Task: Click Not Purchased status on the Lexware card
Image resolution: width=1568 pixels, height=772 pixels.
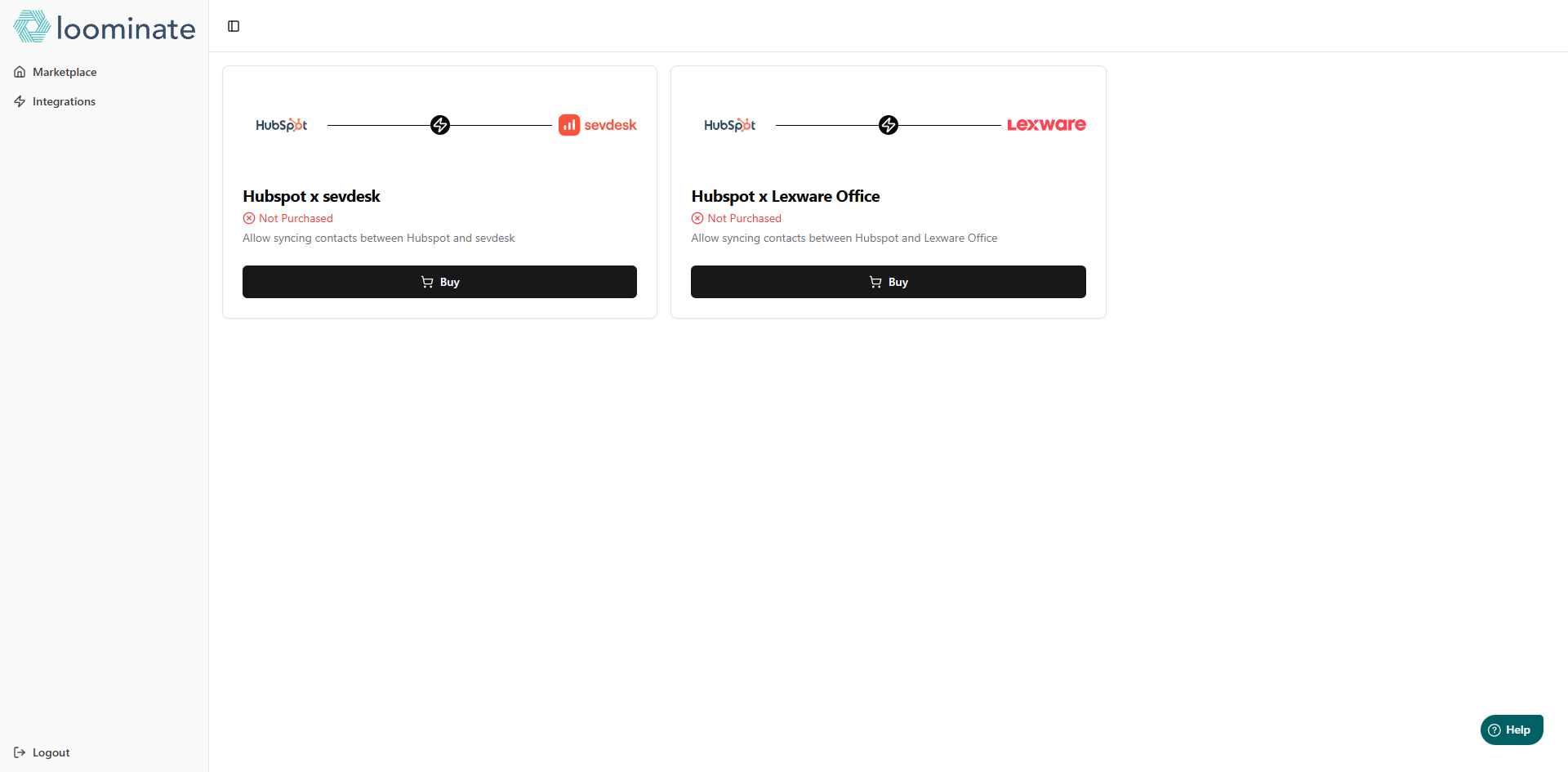Action: (x=737, y=218)
